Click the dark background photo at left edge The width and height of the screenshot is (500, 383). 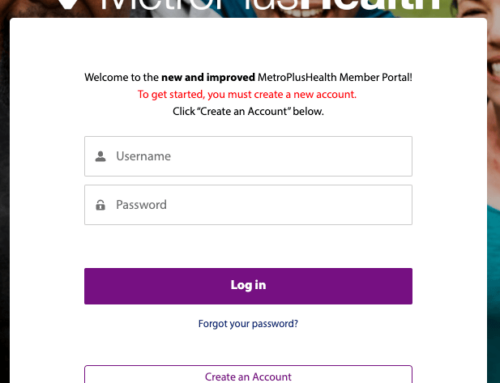point(5,200)
